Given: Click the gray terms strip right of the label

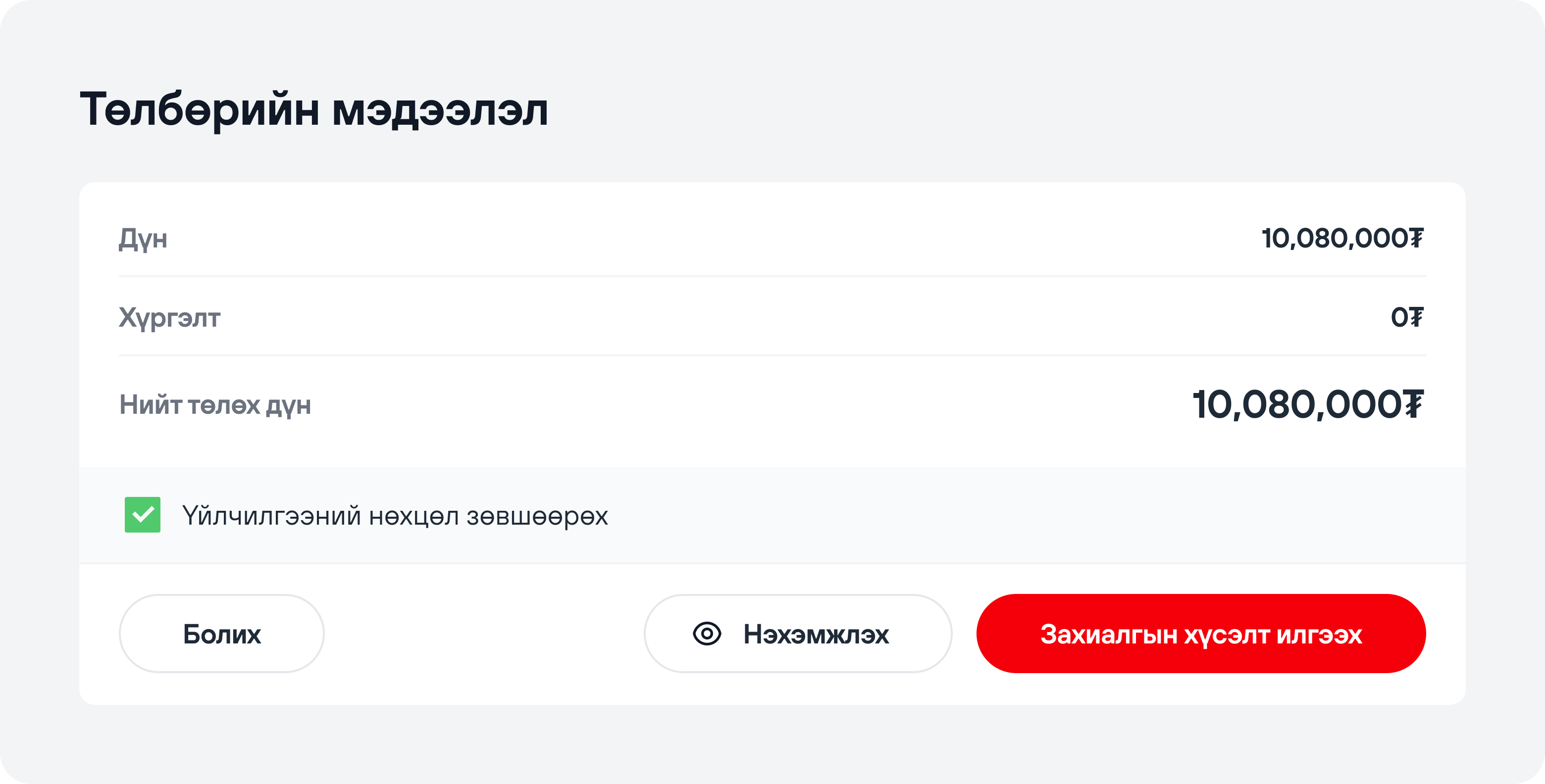Looking at the screenshot, I should tap(1020, 515).
